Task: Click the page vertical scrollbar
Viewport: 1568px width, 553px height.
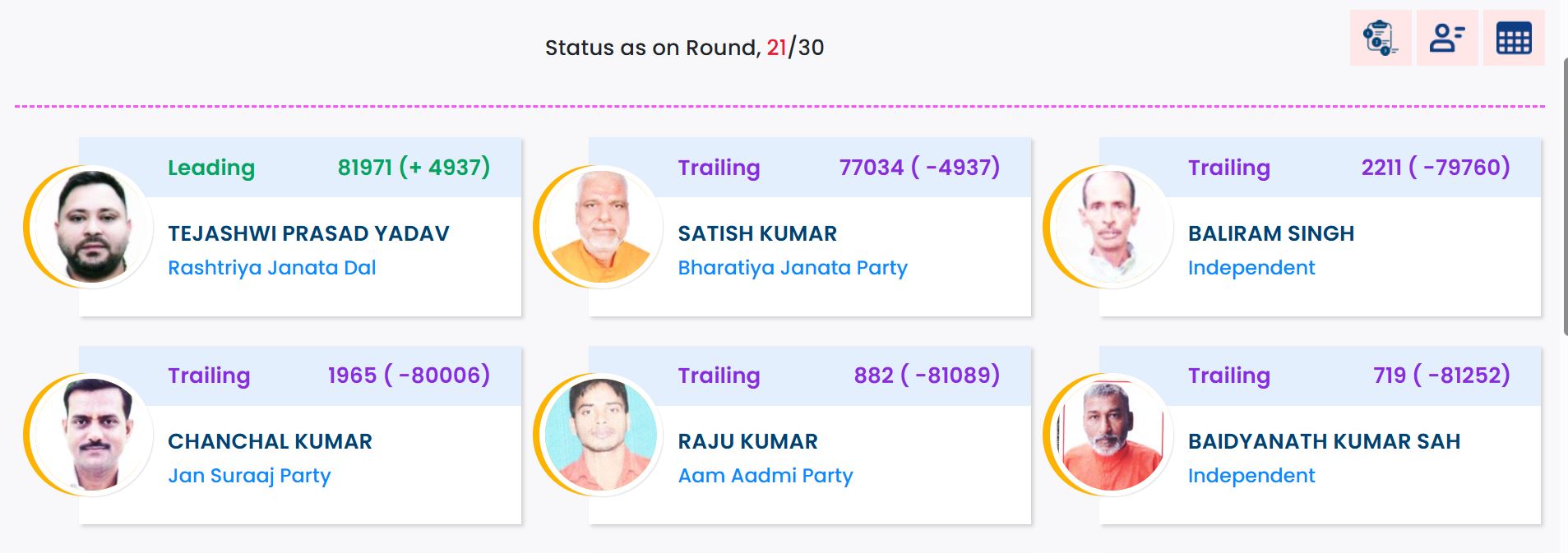Action: 1564,197
